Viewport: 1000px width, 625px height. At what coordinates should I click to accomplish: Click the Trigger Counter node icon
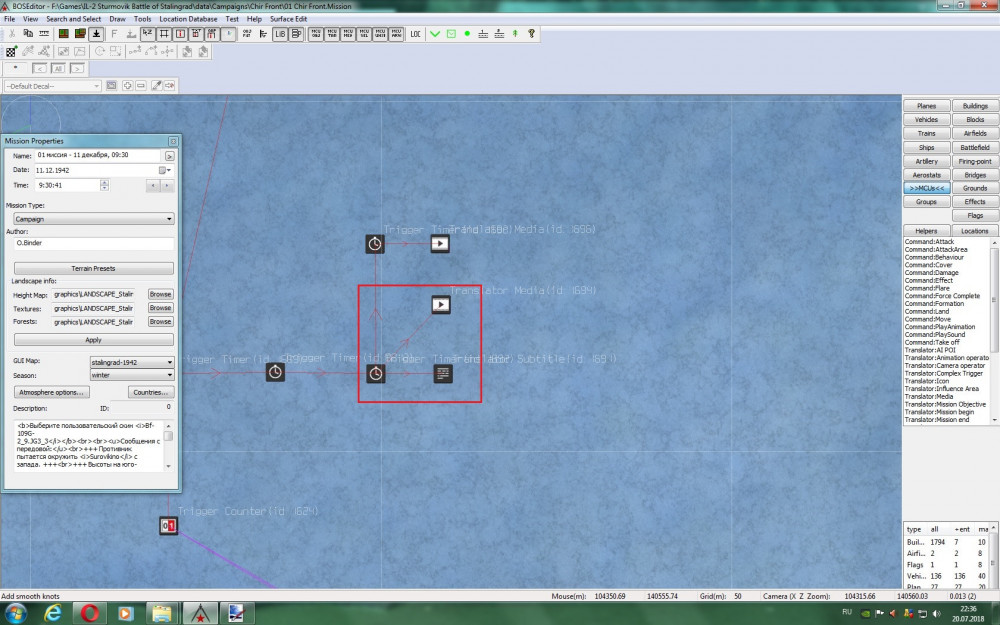[x=168, y=526]
